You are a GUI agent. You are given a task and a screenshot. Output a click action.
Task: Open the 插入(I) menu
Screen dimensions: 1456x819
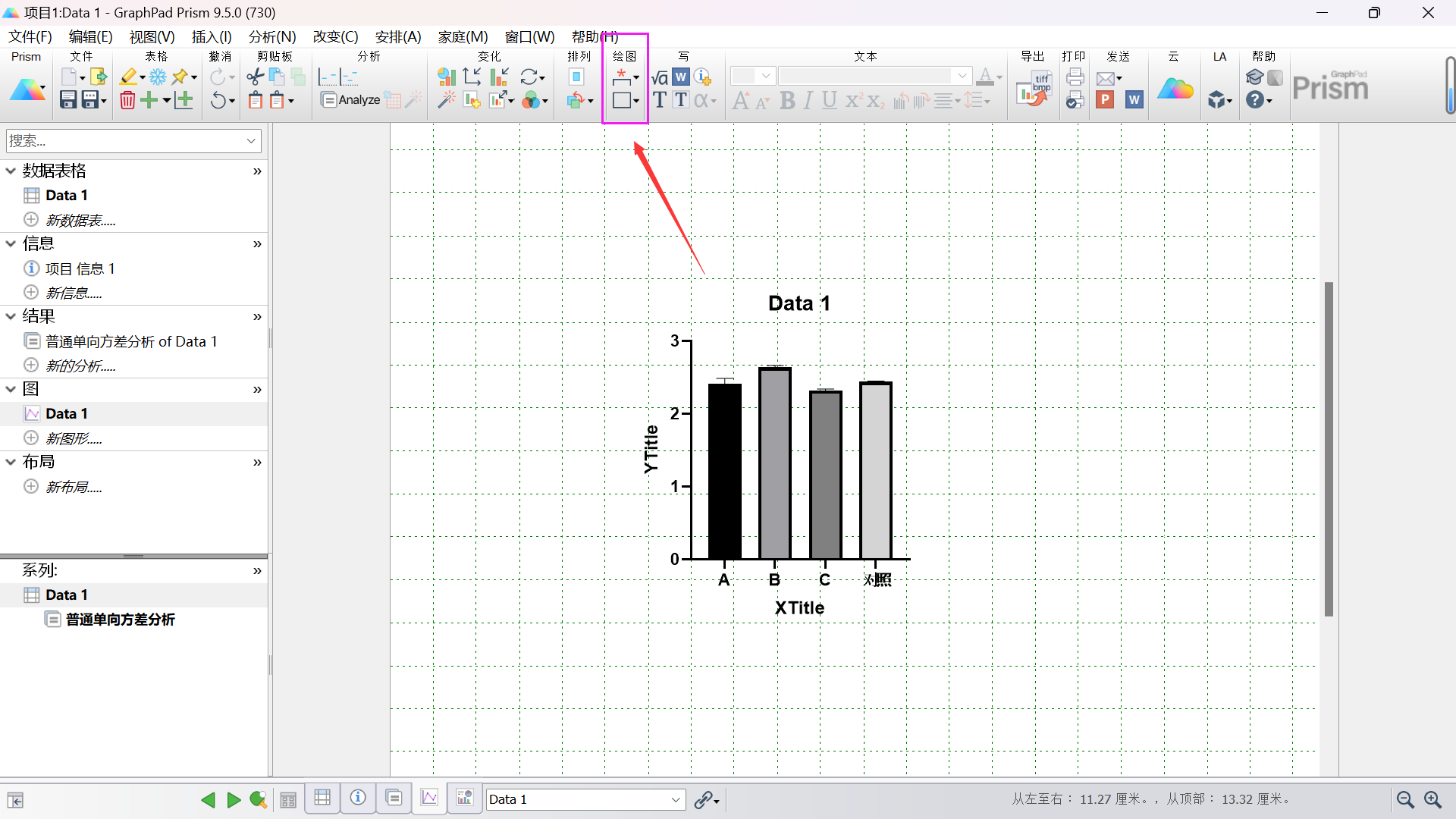pyautogui.click(x=211, y=36)
